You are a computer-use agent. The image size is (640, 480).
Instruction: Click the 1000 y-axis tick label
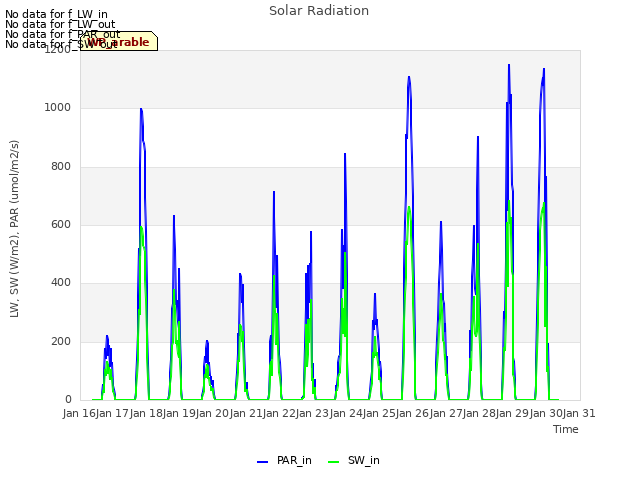pyautogui.click(x=58, y=107)
